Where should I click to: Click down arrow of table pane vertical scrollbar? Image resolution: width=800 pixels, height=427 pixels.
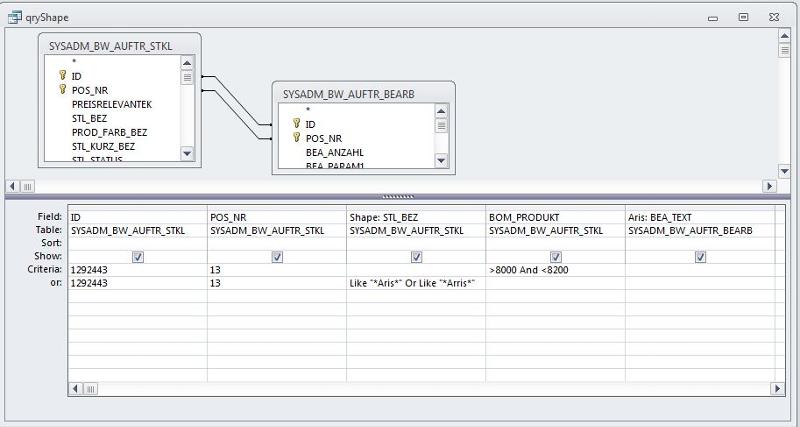(784, 171)
